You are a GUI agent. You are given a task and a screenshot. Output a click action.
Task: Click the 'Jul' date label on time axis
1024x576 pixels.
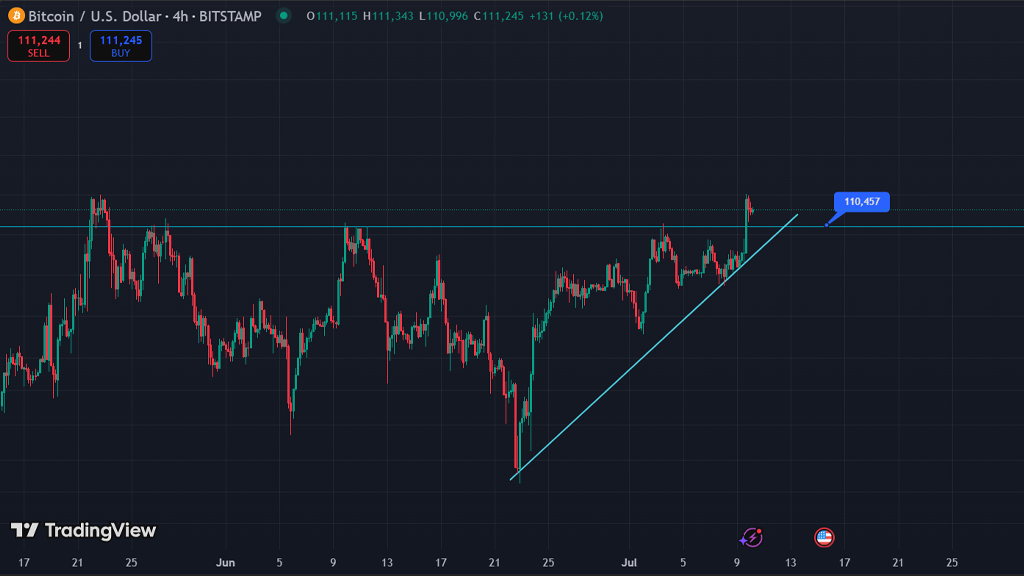pos(629,562)
